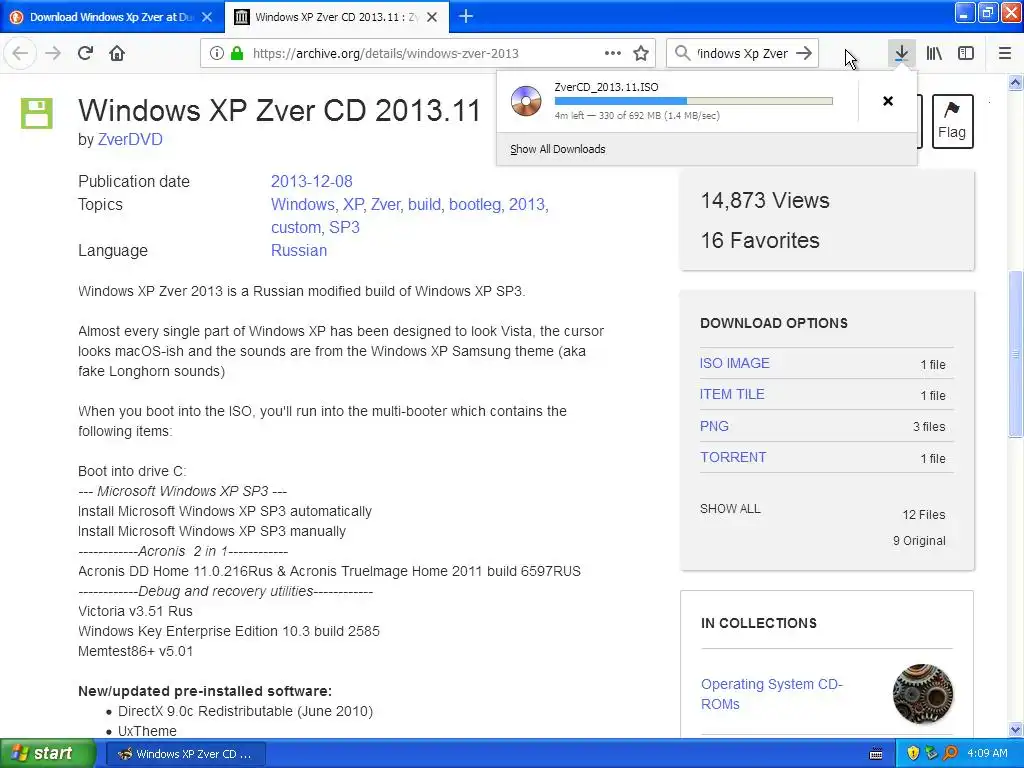Bookmark this page with the star
This screenshot has width=1024, height=768.
pyautogui.click(x=641, y=53)
